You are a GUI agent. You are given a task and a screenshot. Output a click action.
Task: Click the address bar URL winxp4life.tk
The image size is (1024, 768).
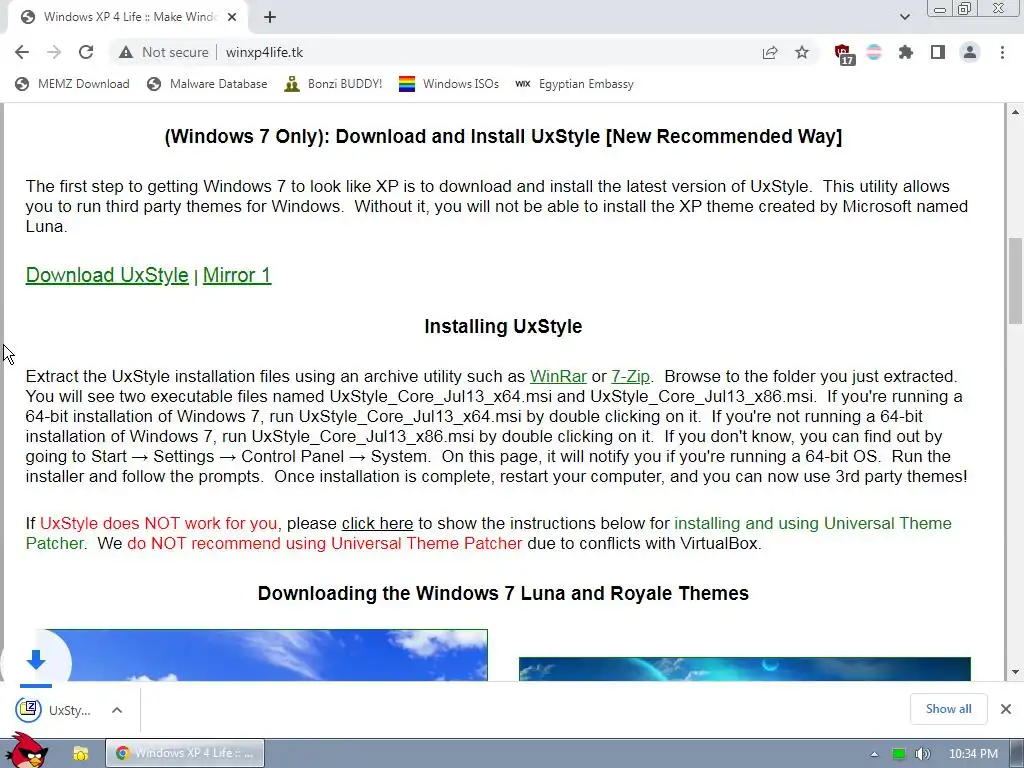tap(264, 52)
